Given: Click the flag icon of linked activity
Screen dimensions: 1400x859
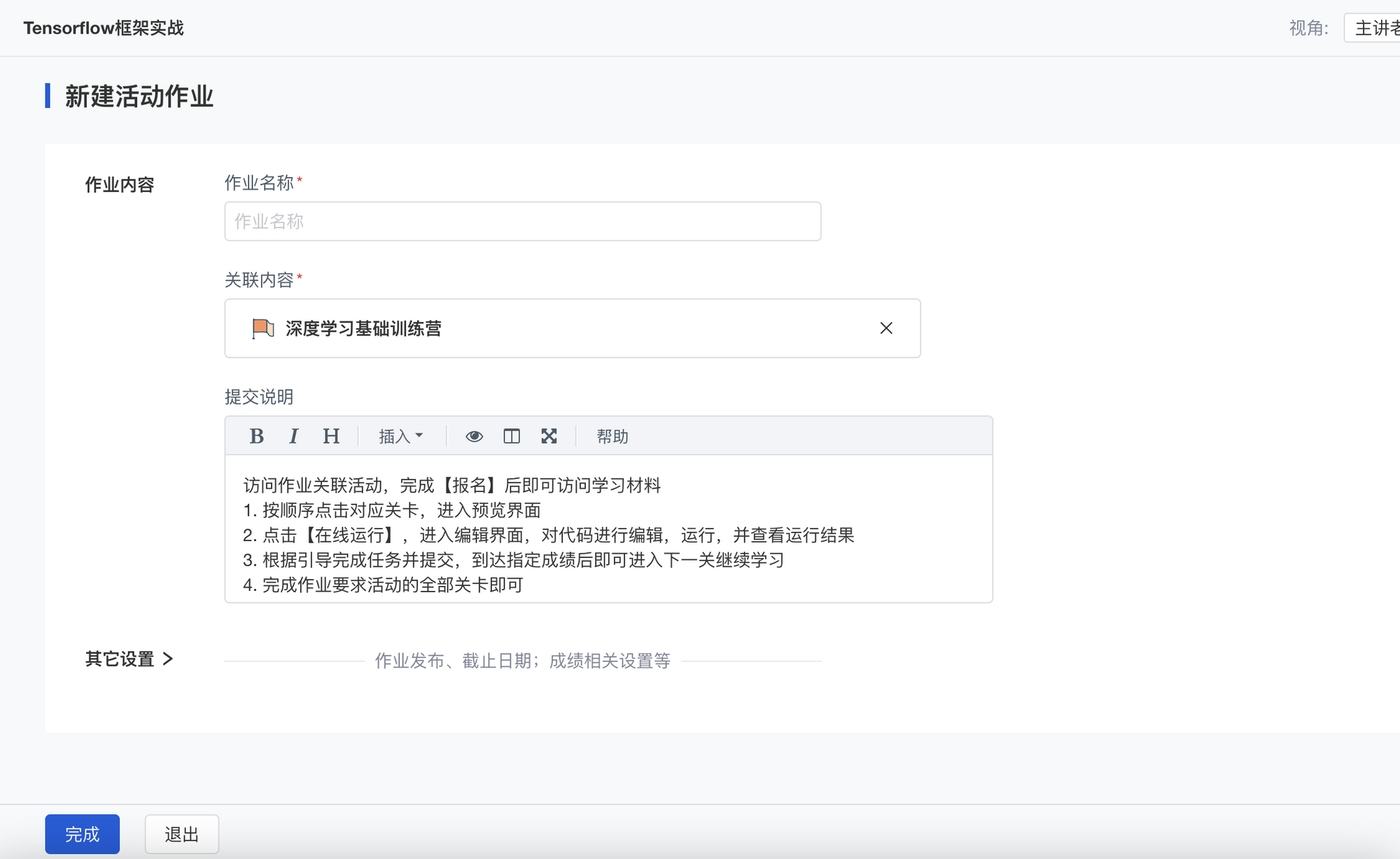Looking at the screenshot, I should (x=262, y=328).
